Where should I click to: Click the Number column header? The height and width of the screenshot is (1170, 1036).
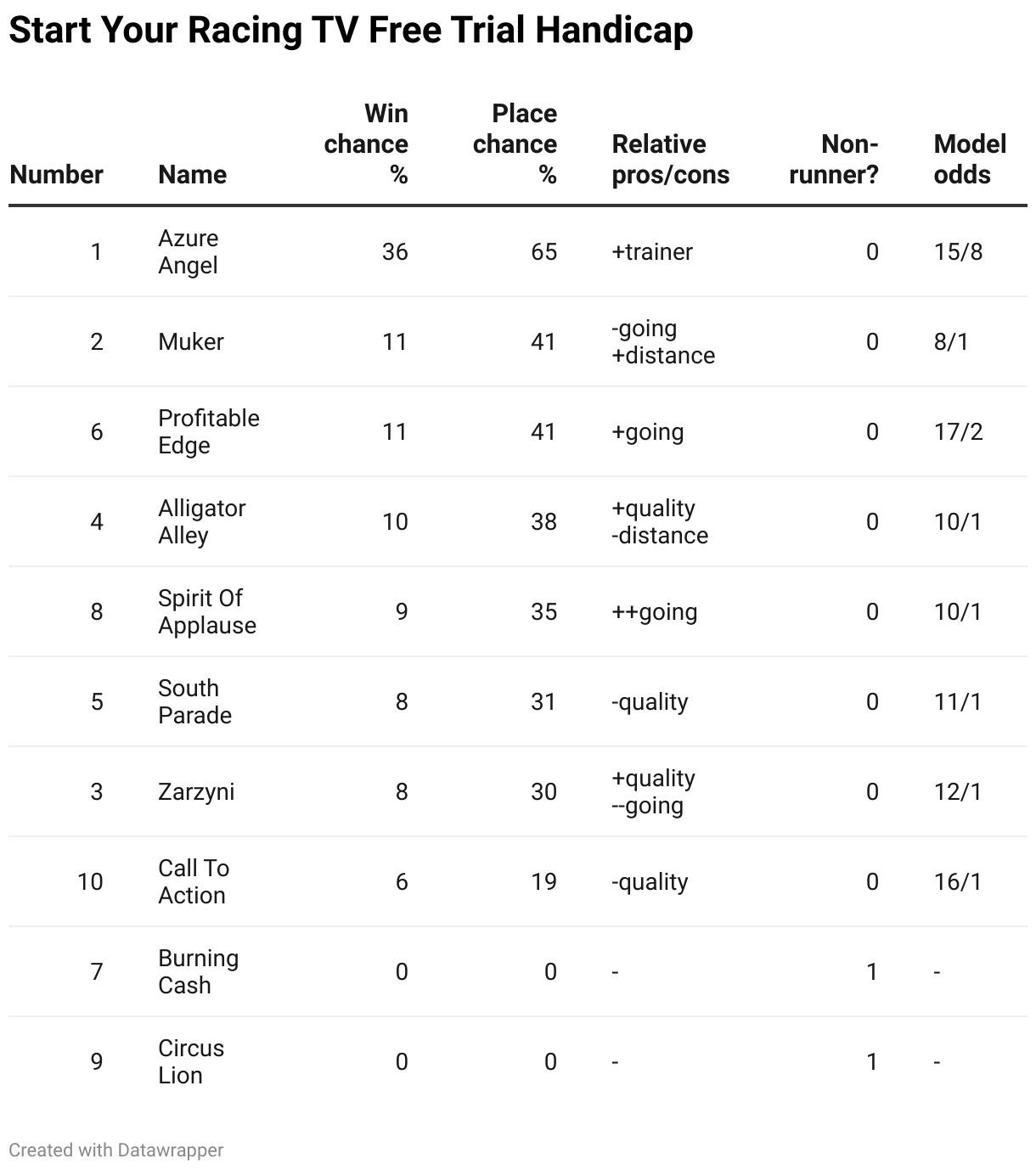pos(56,174)
